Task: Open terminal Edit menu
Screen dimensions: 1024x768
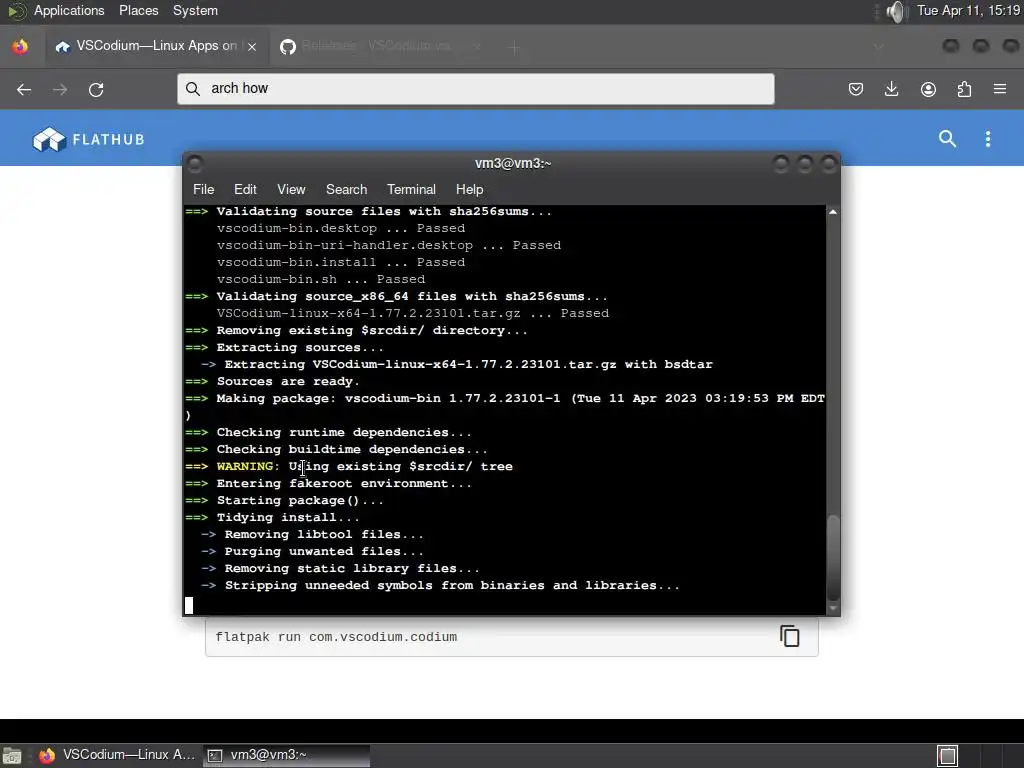Action: point(245,189)
